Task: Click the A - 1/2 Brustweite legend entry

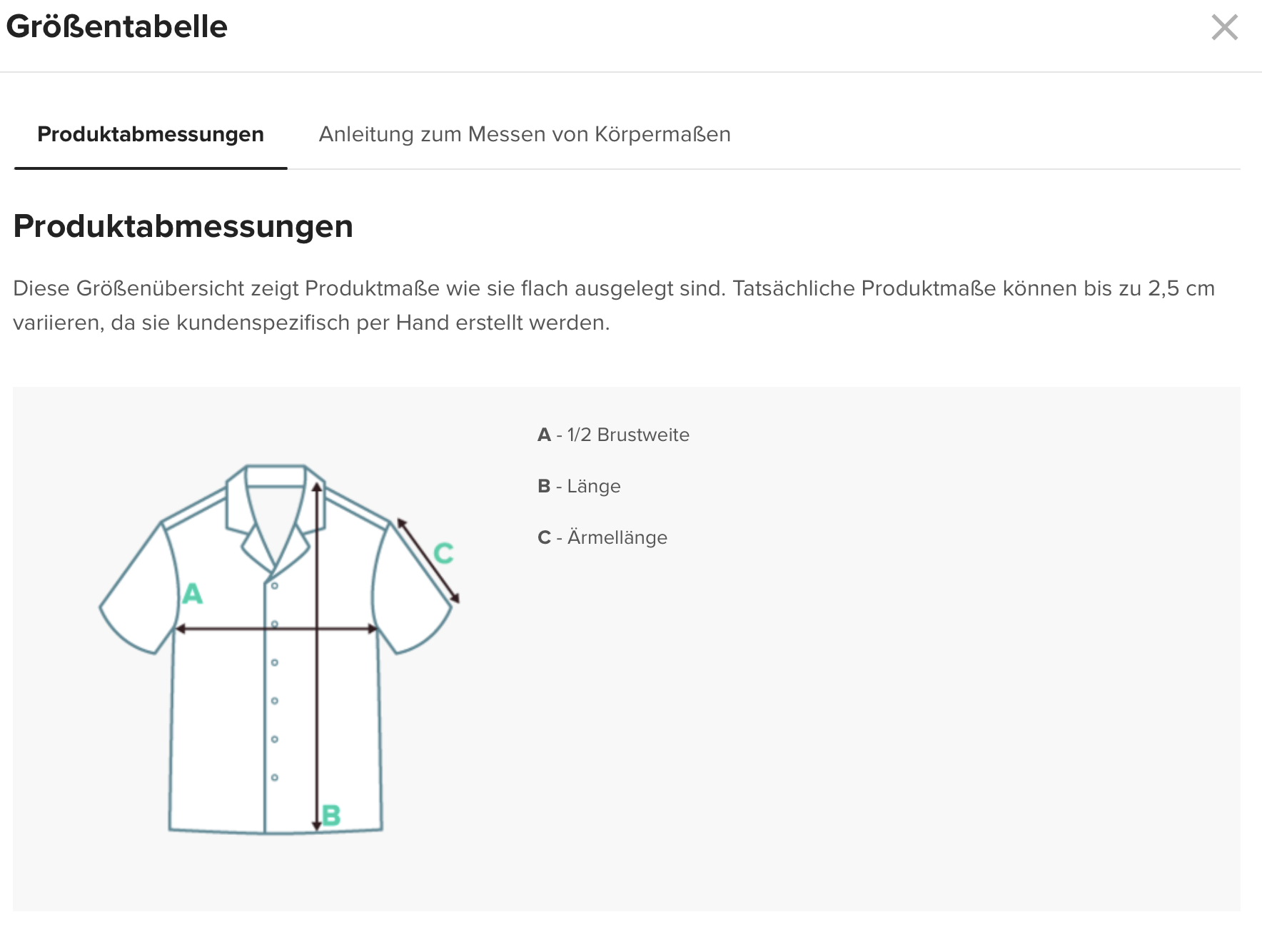Action: tap(613, 435)
